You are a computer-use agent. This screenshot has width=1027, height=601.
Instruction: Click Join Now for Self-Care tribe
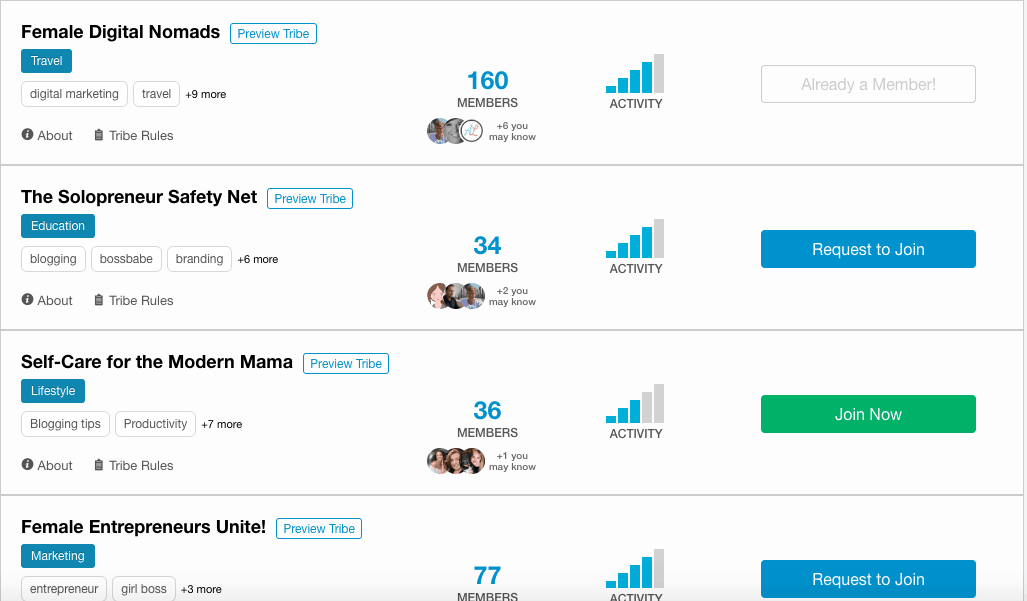[x=868, y=414]
